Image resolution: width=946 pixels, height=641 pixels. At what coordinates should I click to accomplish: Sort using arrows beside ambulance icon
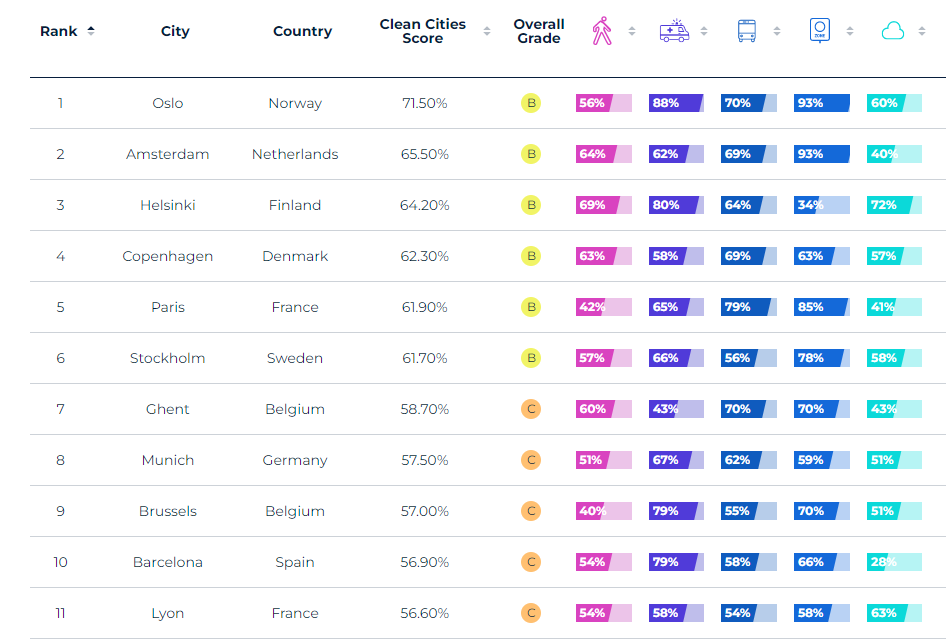pos(704,31)
